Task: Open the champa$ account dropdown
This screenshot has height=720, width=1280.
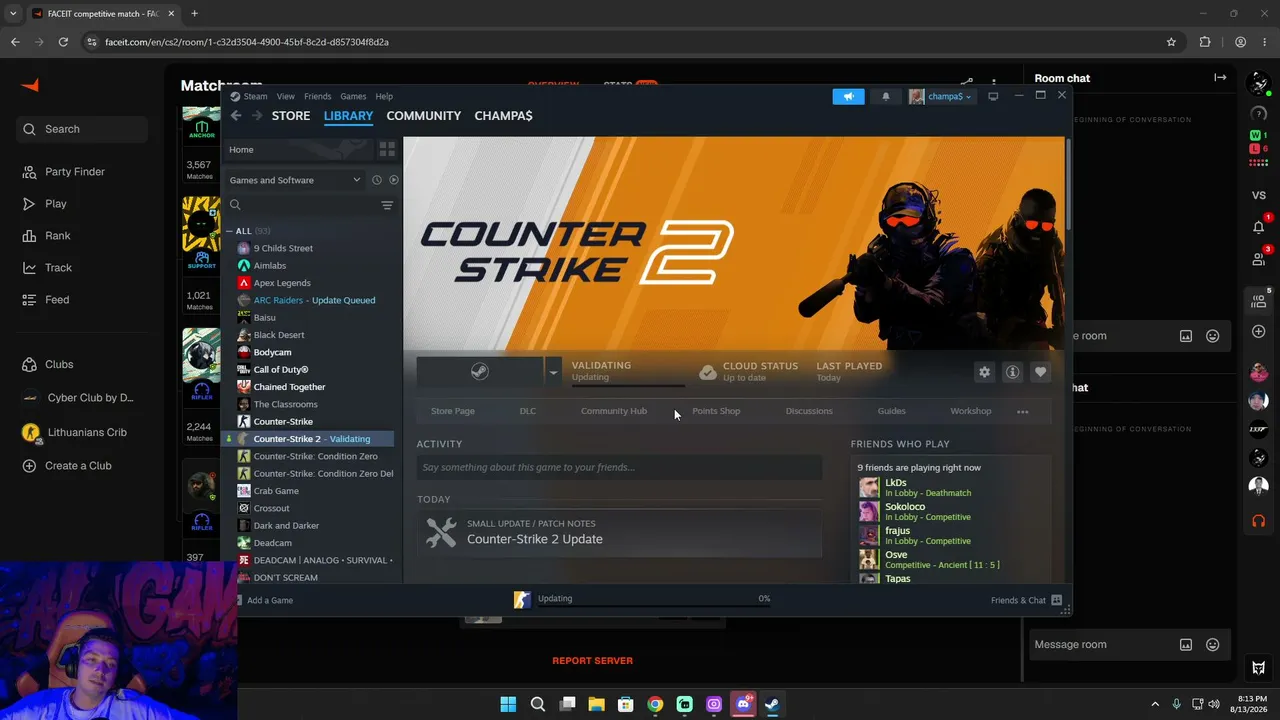Action: click(x=941, y=96)
